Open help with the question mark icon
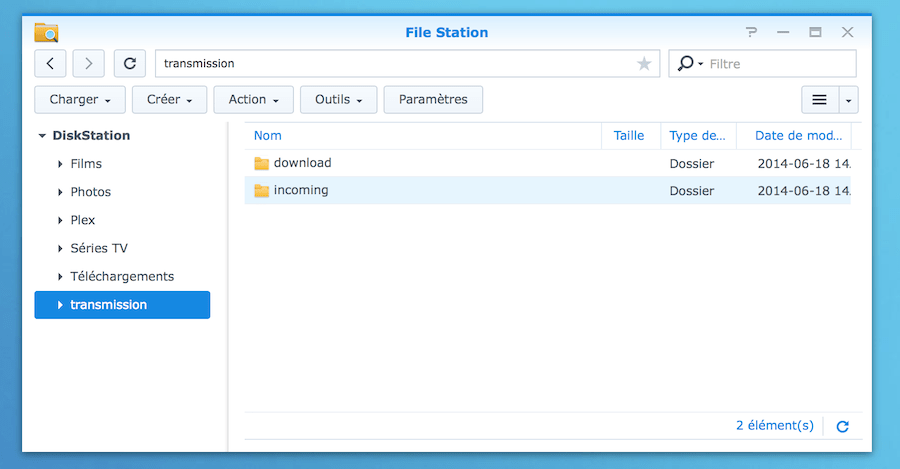This screenshot has width=900, height=469. click(751, 32)
